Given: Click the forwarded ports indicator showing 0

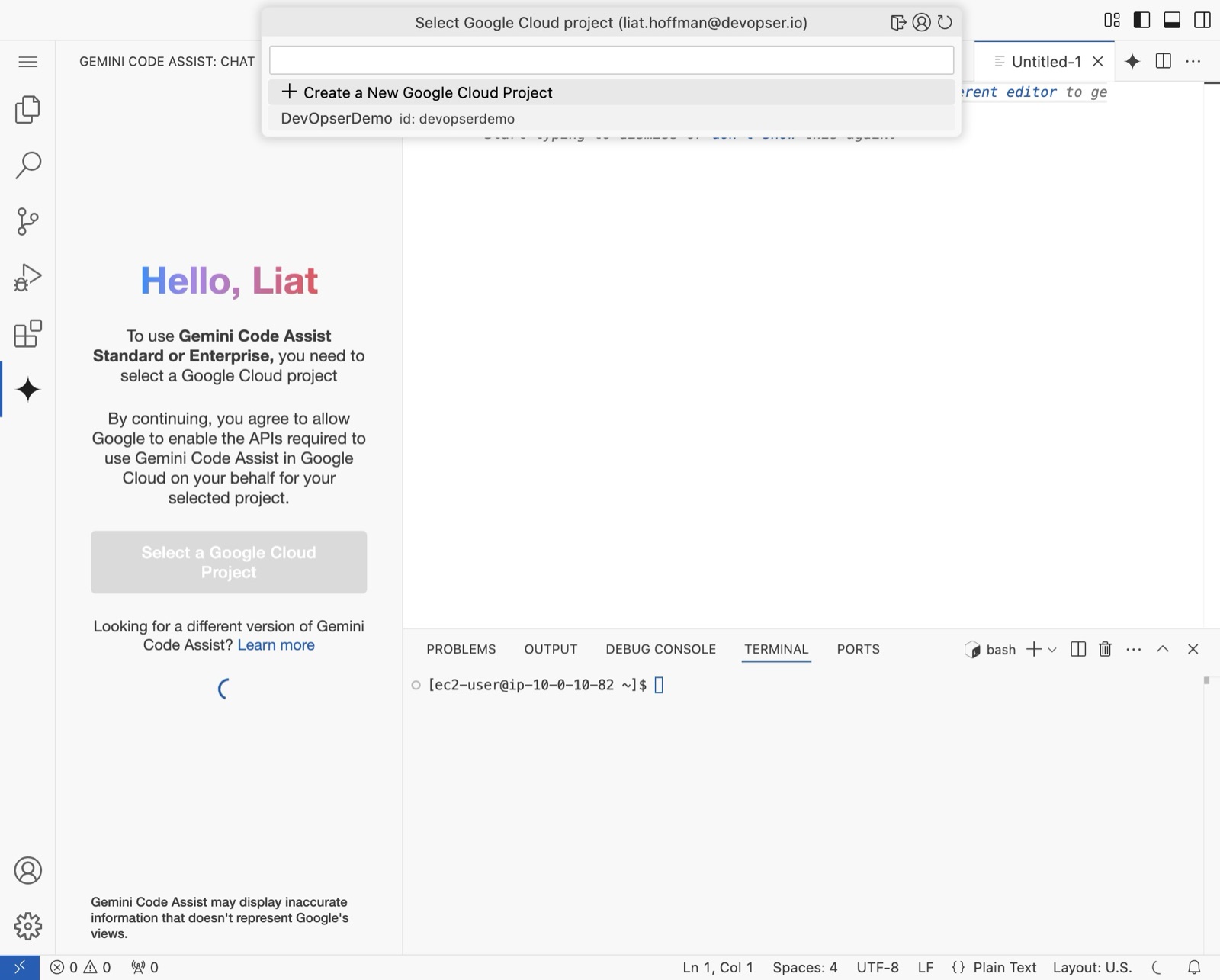Looking at the screenshot, I should (x=145, y=967).
